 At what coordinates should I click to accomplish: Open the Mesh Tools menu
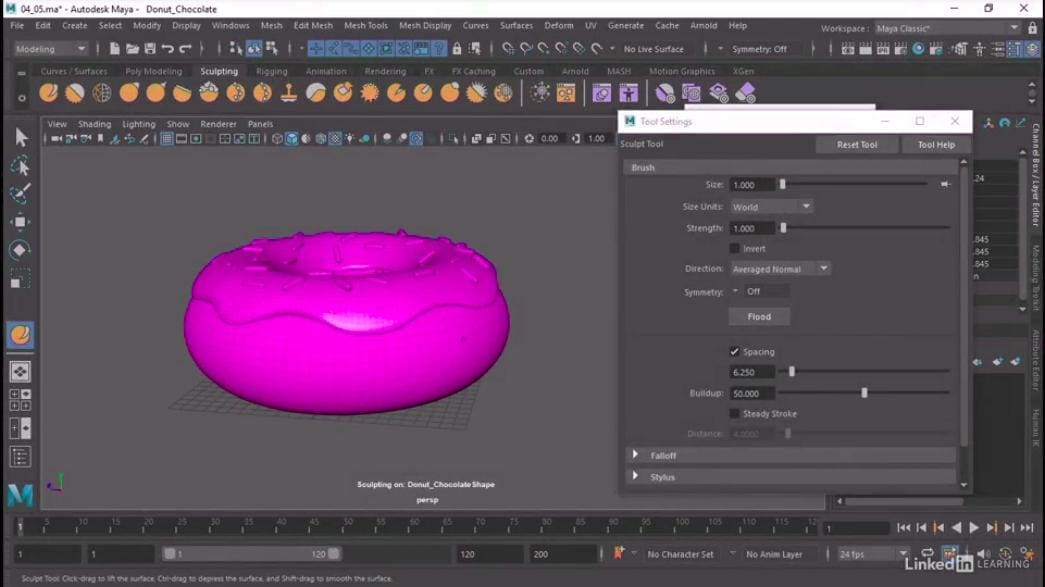365,25
